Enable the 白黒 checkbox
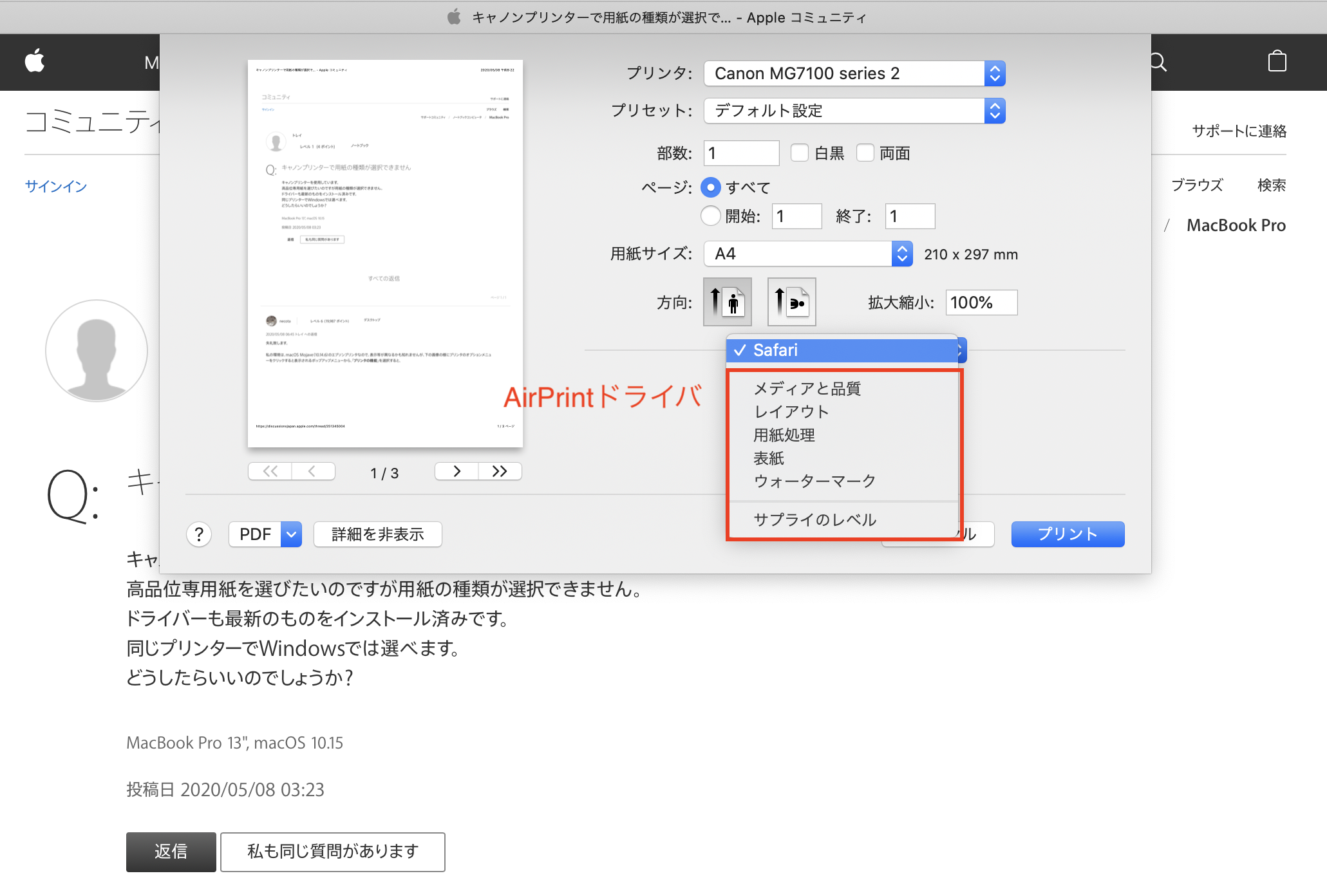 coord(799,153)
